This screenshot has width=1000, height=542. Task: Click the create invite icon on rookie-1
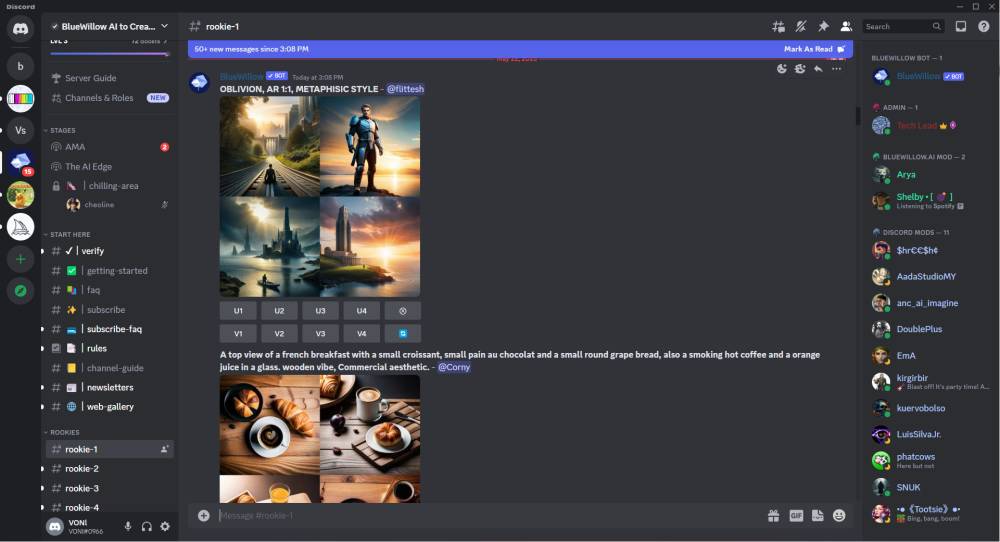(165, 449)
